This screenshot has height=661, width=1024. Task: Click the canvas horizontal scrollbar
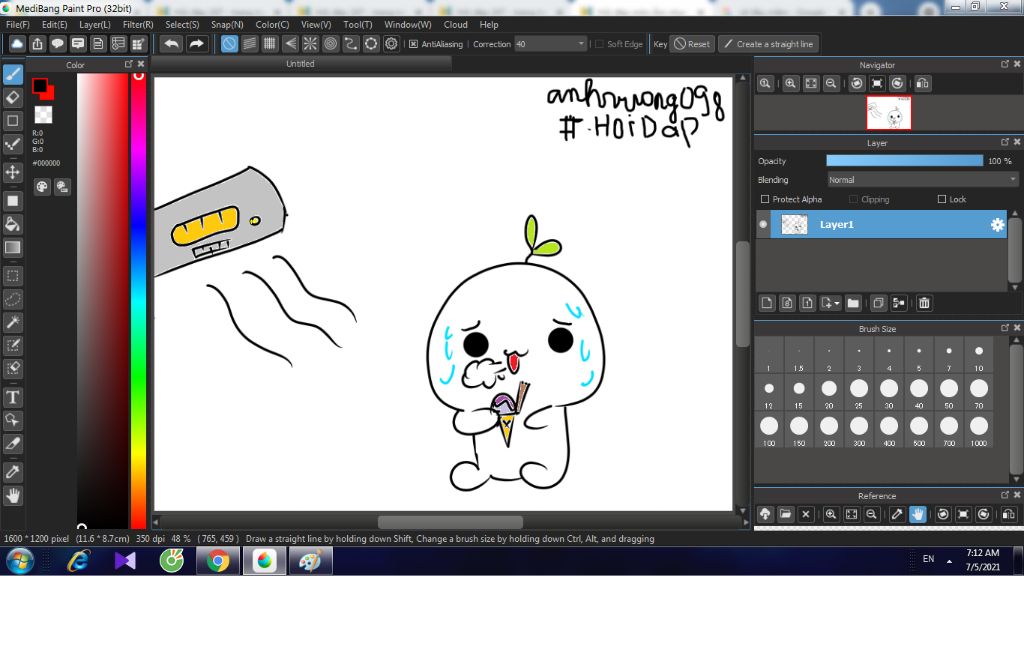click(x=450, y=522)
